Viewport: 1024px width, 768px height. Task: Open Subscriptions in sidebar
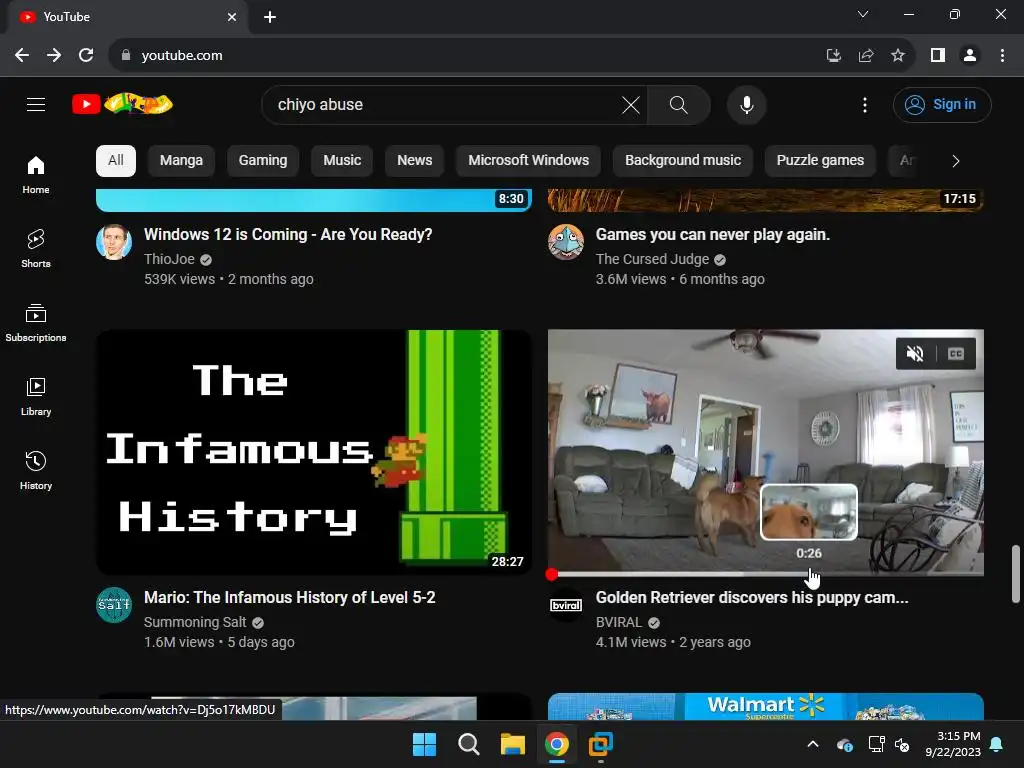pos(36,323)
